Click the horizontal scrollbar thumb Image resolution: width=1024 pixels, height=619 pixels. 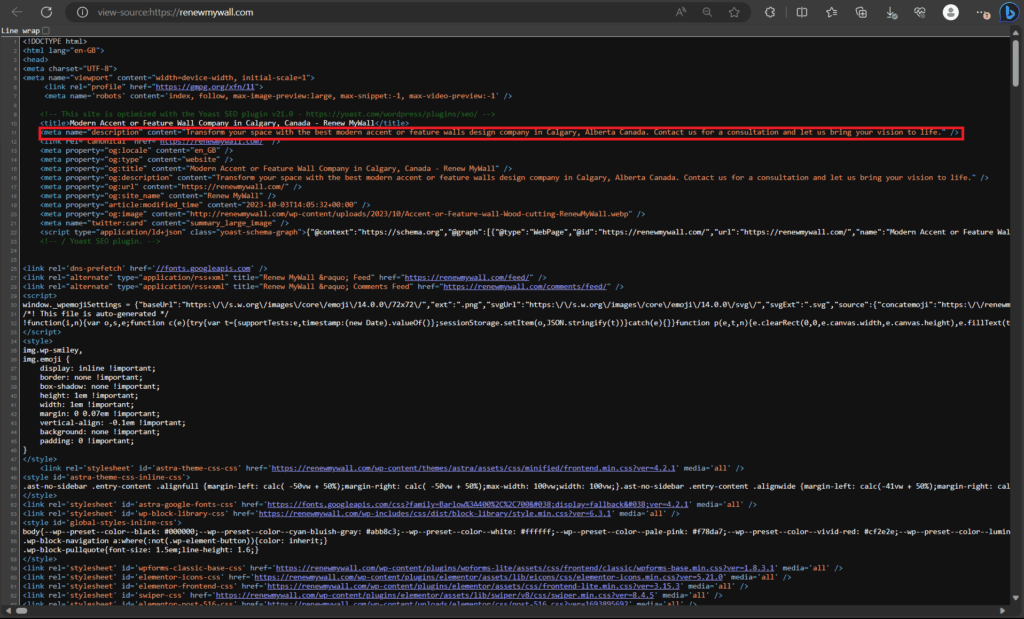click(x=22, y=611)
